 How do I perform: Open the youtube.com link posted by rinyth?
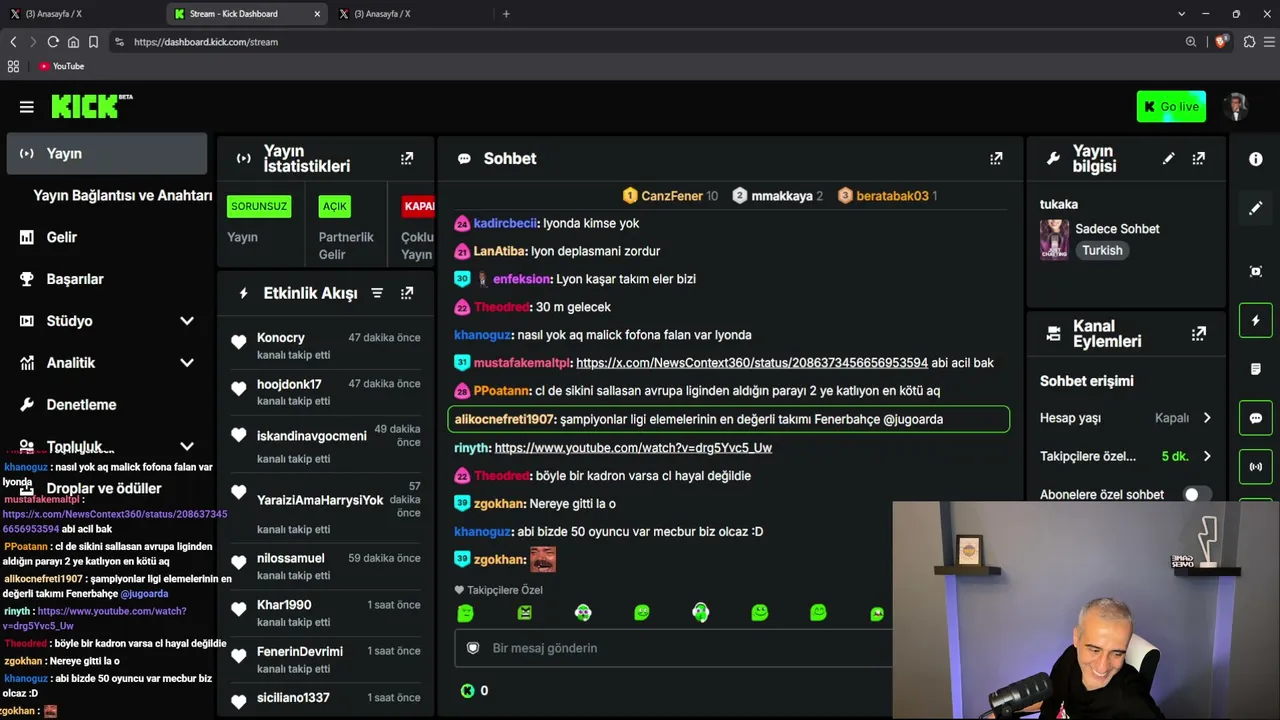tap(633, 448)
